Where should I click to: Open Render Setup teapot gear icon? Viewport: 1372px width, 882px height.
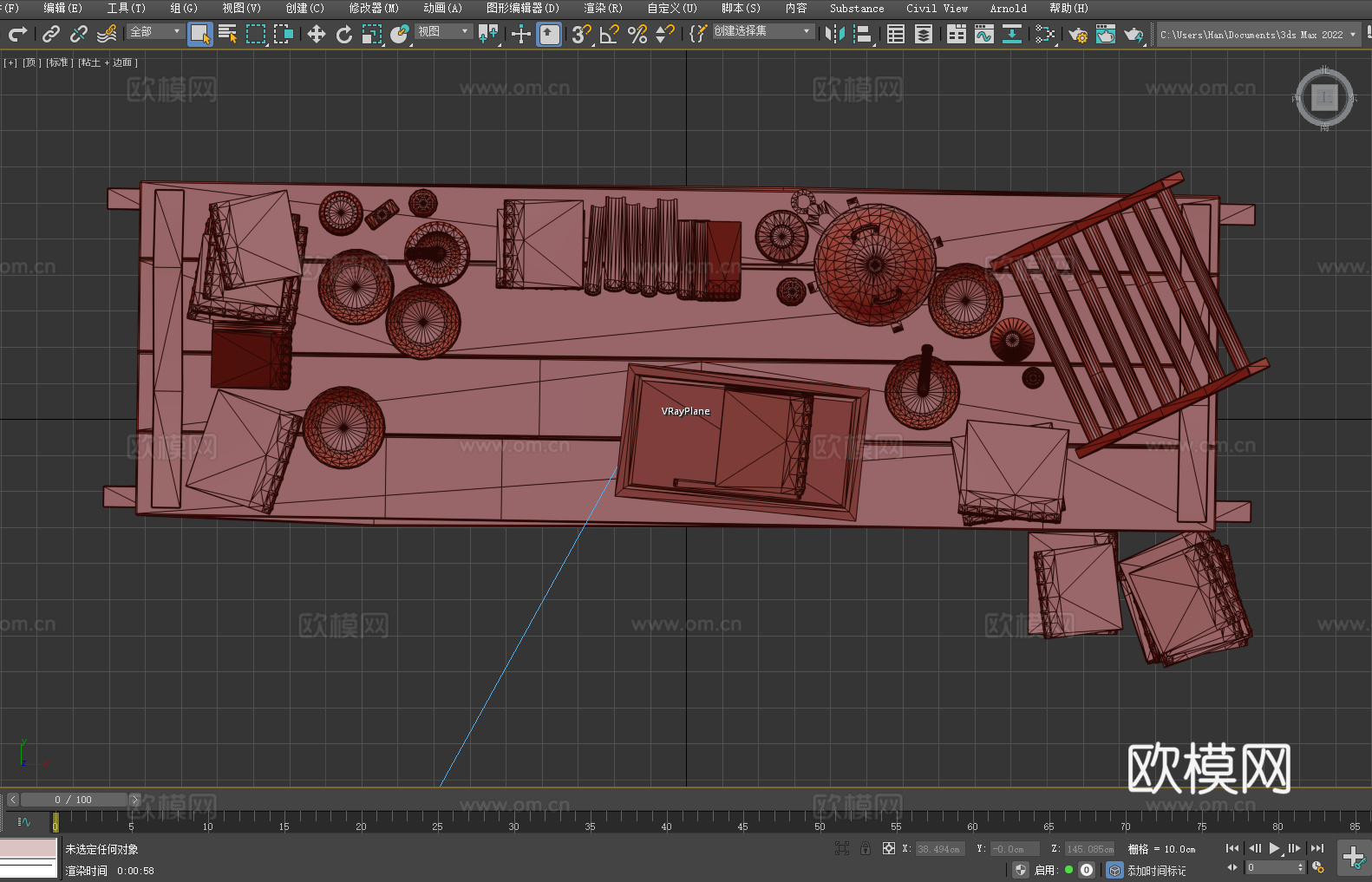(1078, 34)
